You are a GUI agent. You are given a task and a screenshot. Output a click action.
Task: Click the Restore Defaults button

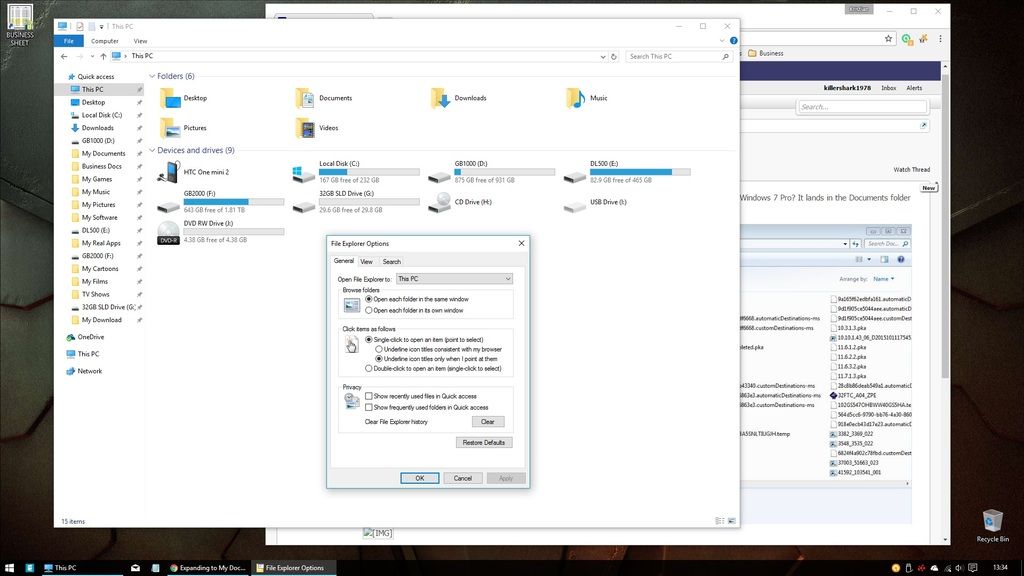click(x=484, y=443)
